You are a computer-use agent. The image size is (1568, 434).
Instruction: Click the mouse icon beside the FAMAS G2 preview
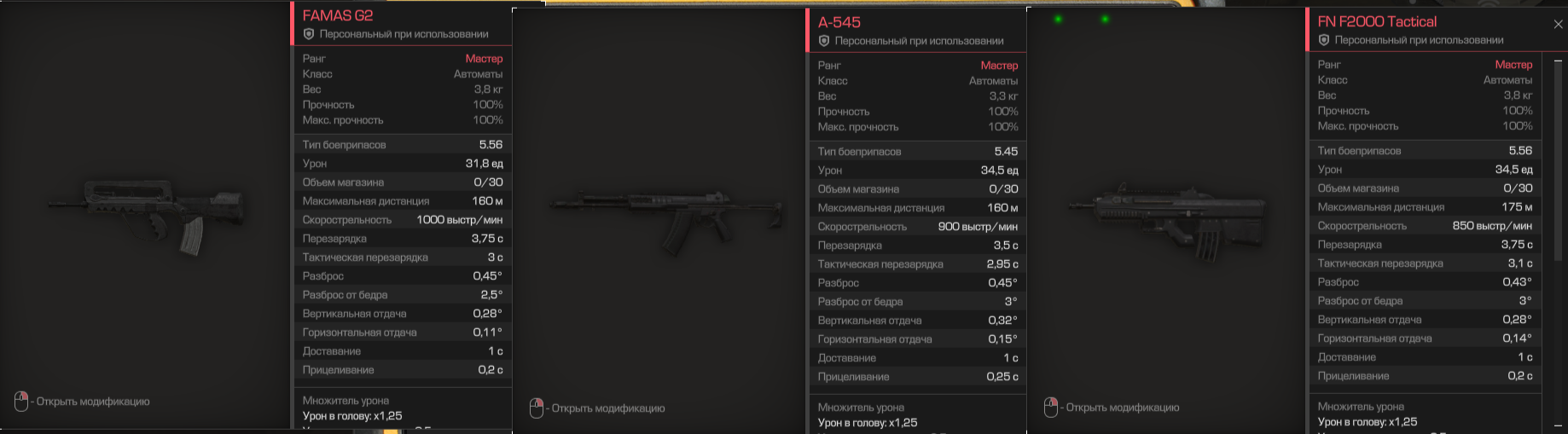[x=21, y=401]
